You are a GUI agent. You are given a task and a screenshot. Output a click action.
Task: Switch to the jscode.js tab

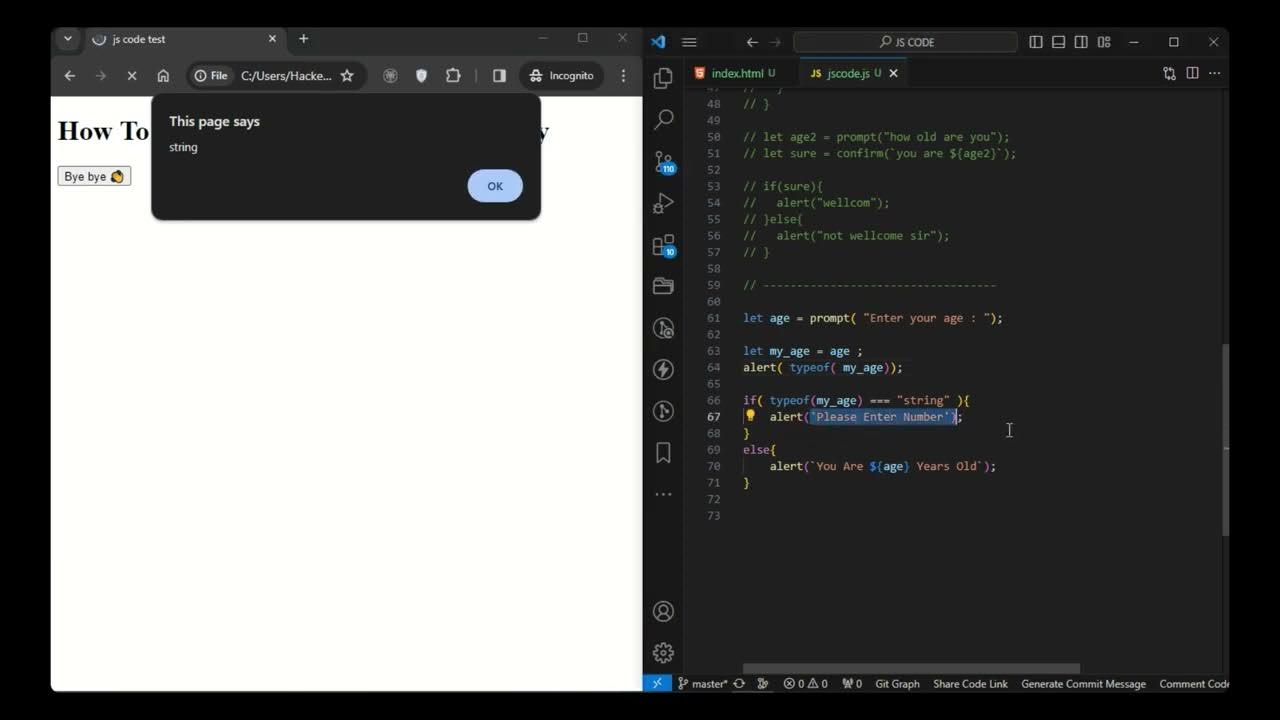point(847,73)
